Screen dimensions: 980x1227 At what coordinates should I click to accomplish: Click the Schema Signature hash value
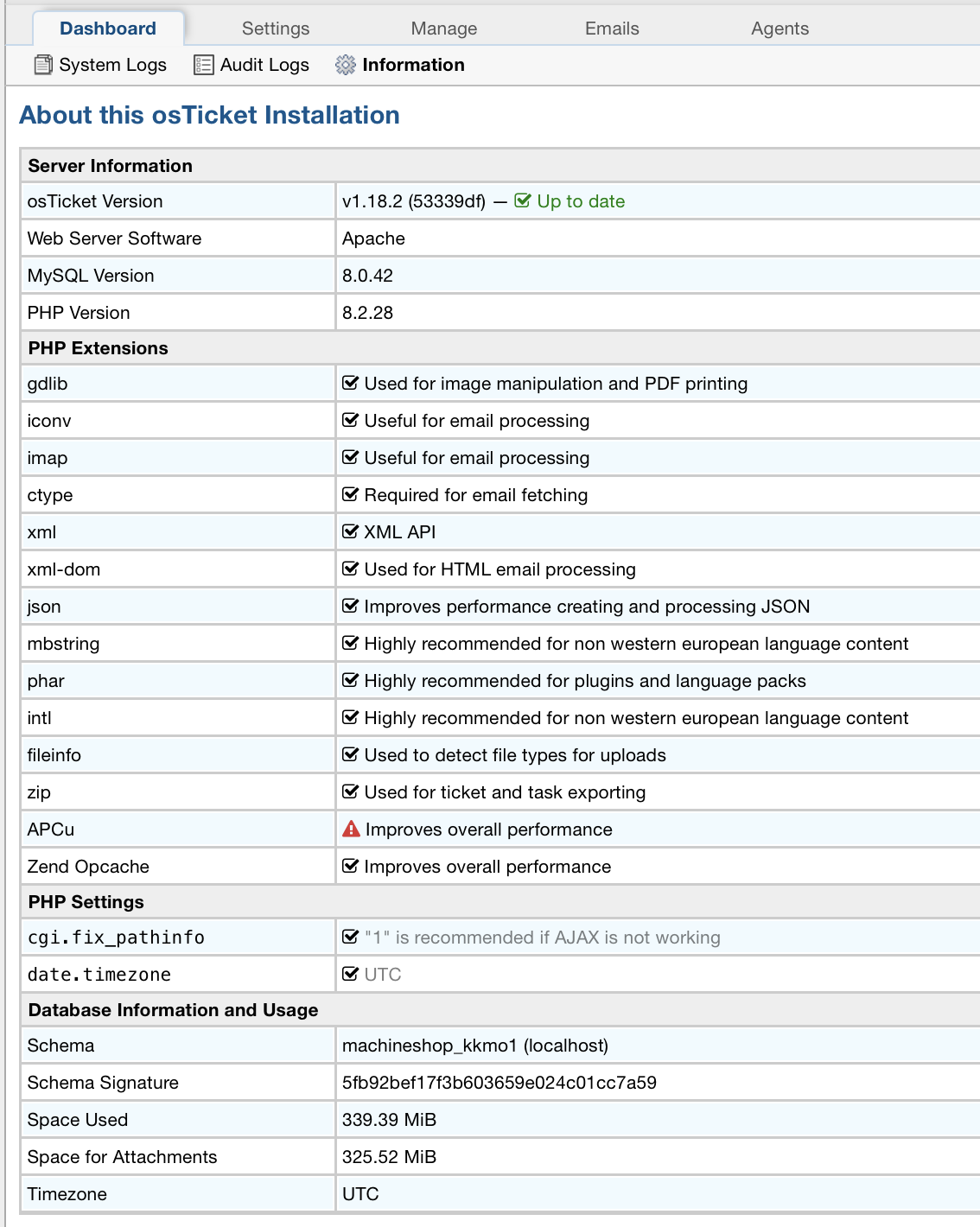[500, 1083]
